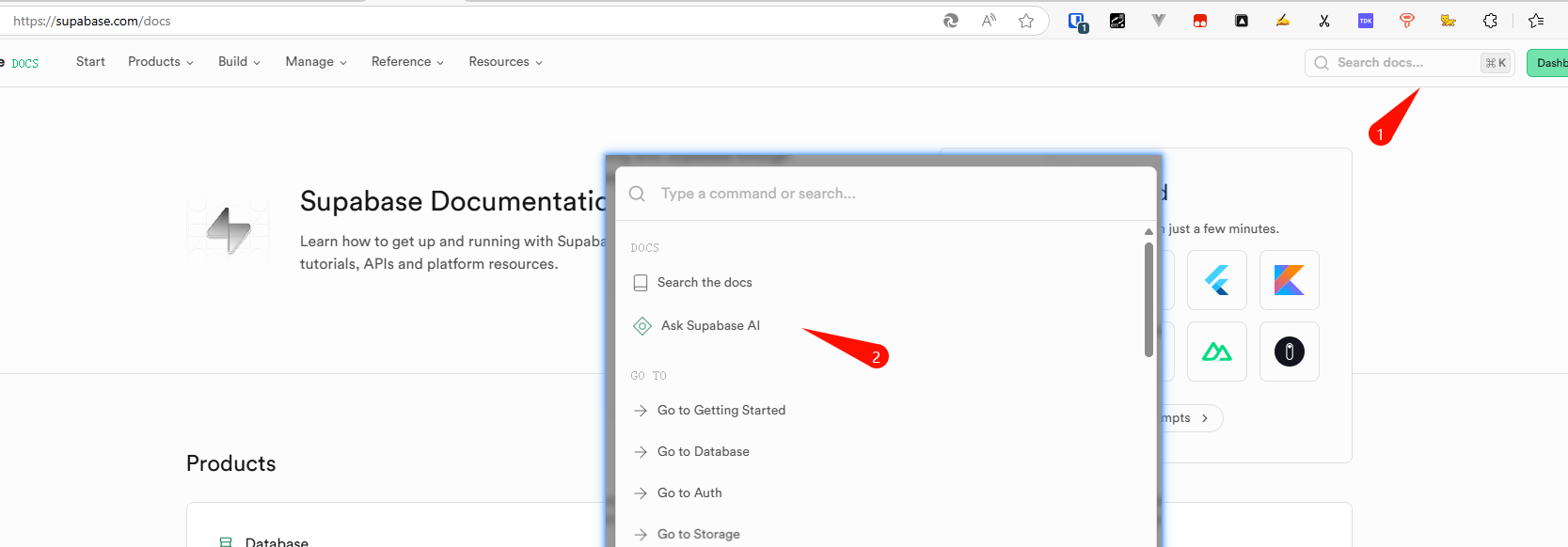This screenshot has height=547, width=1568.
Task: Expand the Build navigation menu
Action: [239, 62]
